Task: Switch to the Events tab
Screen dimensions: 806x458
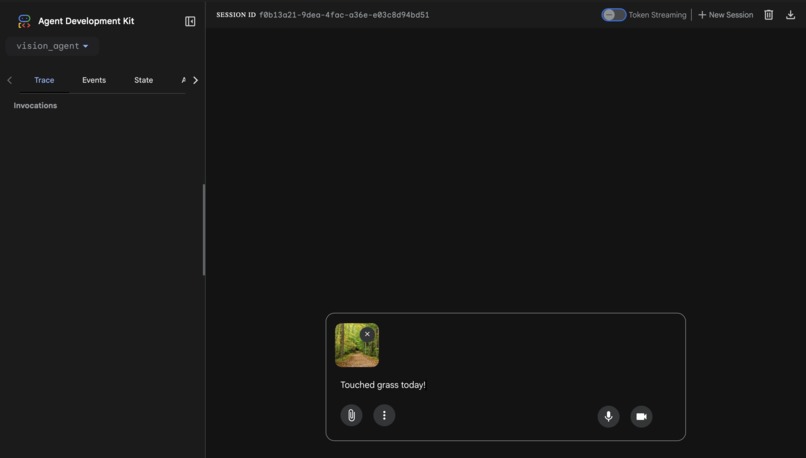Action: click(94, 80)
